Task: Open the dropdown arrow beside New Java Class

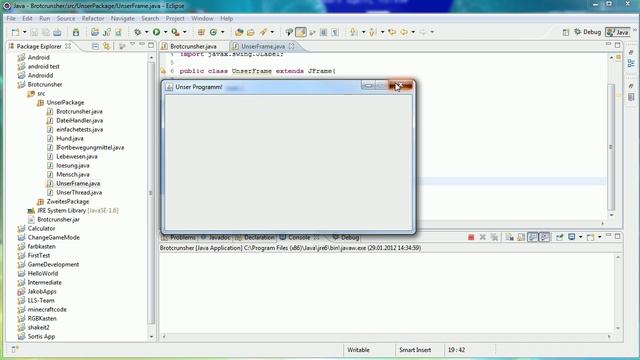Action: [222, 32]
